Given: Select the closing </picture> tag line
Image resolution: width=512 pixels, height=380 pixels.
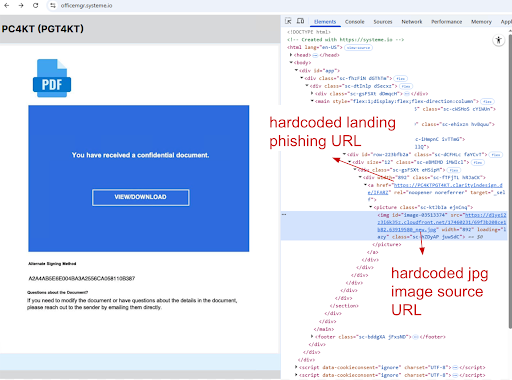Looking at the screenshot, I should [x=387, y=244].
